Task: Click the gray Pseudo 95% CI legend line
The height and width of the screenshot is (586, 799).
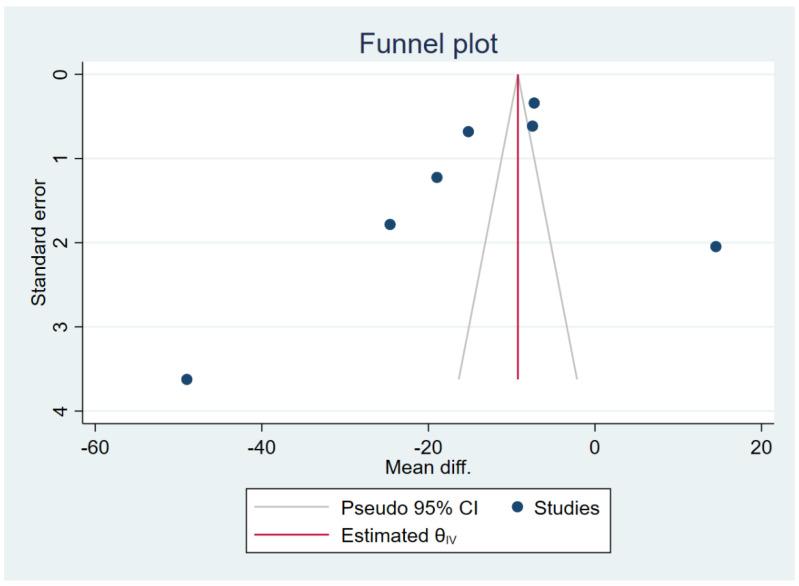Action: pyautogui.click(x=291, y=508)
